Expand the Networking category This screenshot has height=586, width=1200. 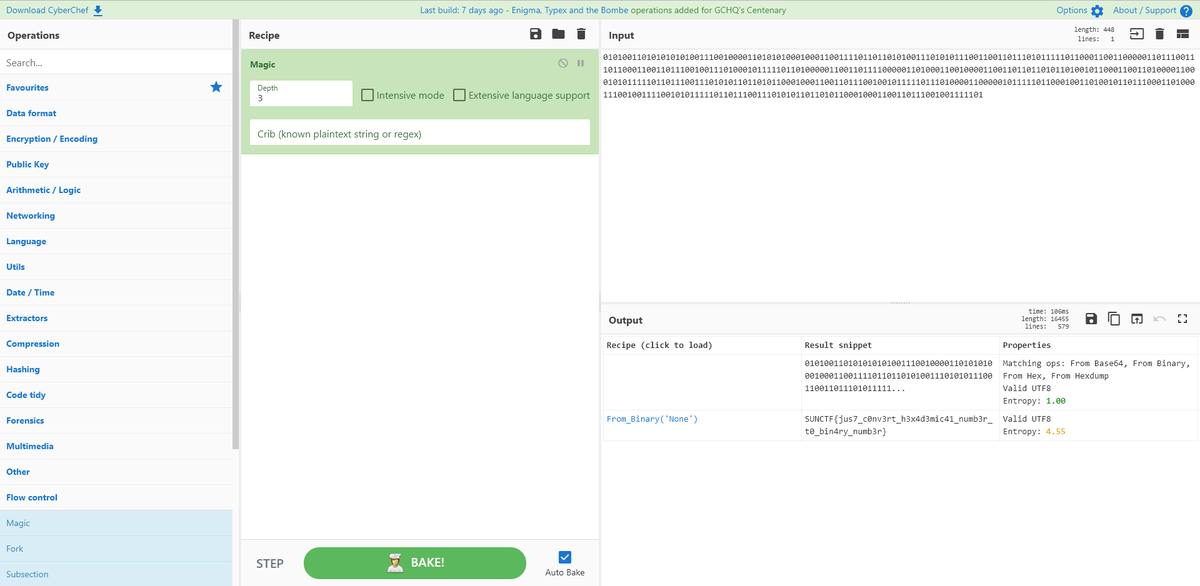(116, 216)
